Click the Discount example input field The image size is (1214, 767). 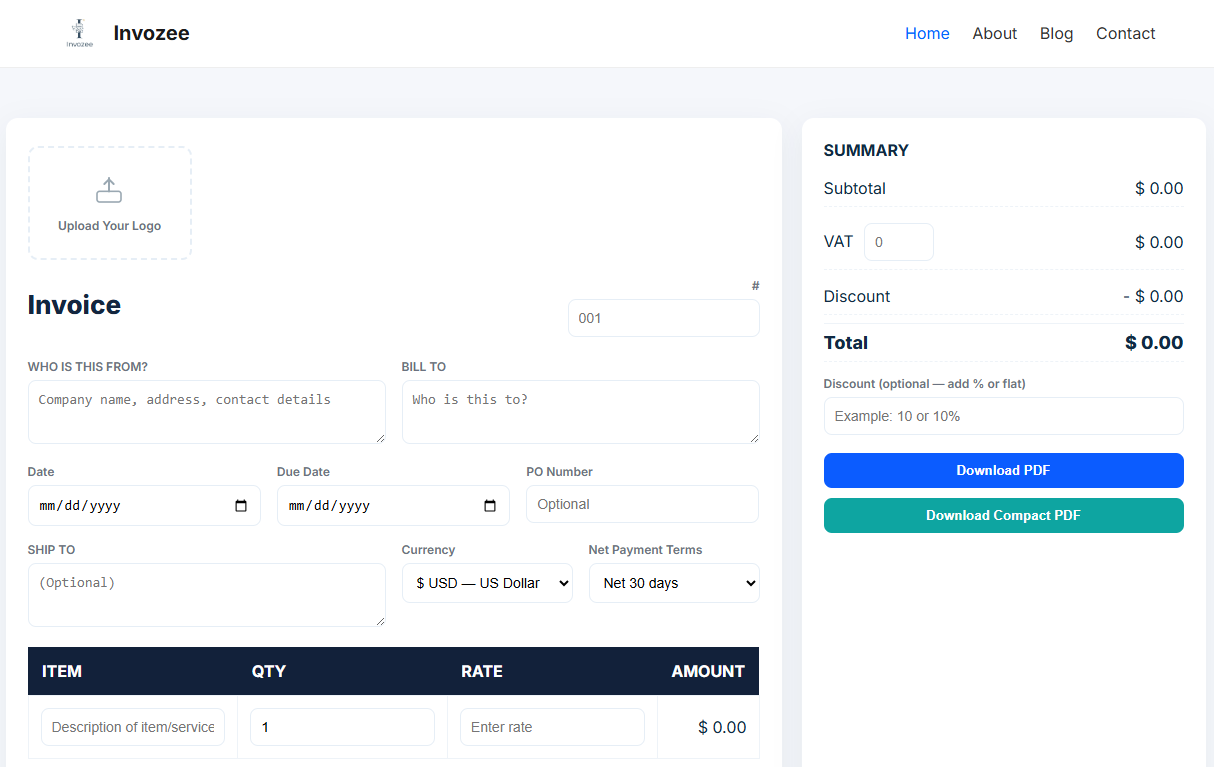tap(1003, 416)
